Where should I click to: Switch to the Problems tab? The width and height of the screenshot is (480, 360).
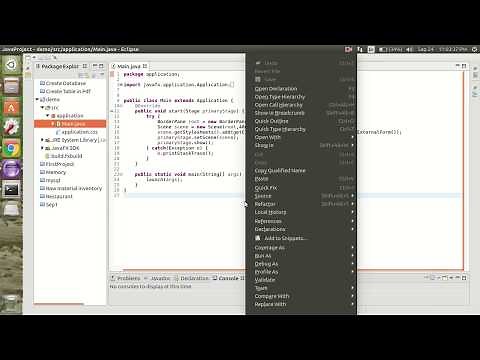[x=126, y=278]
